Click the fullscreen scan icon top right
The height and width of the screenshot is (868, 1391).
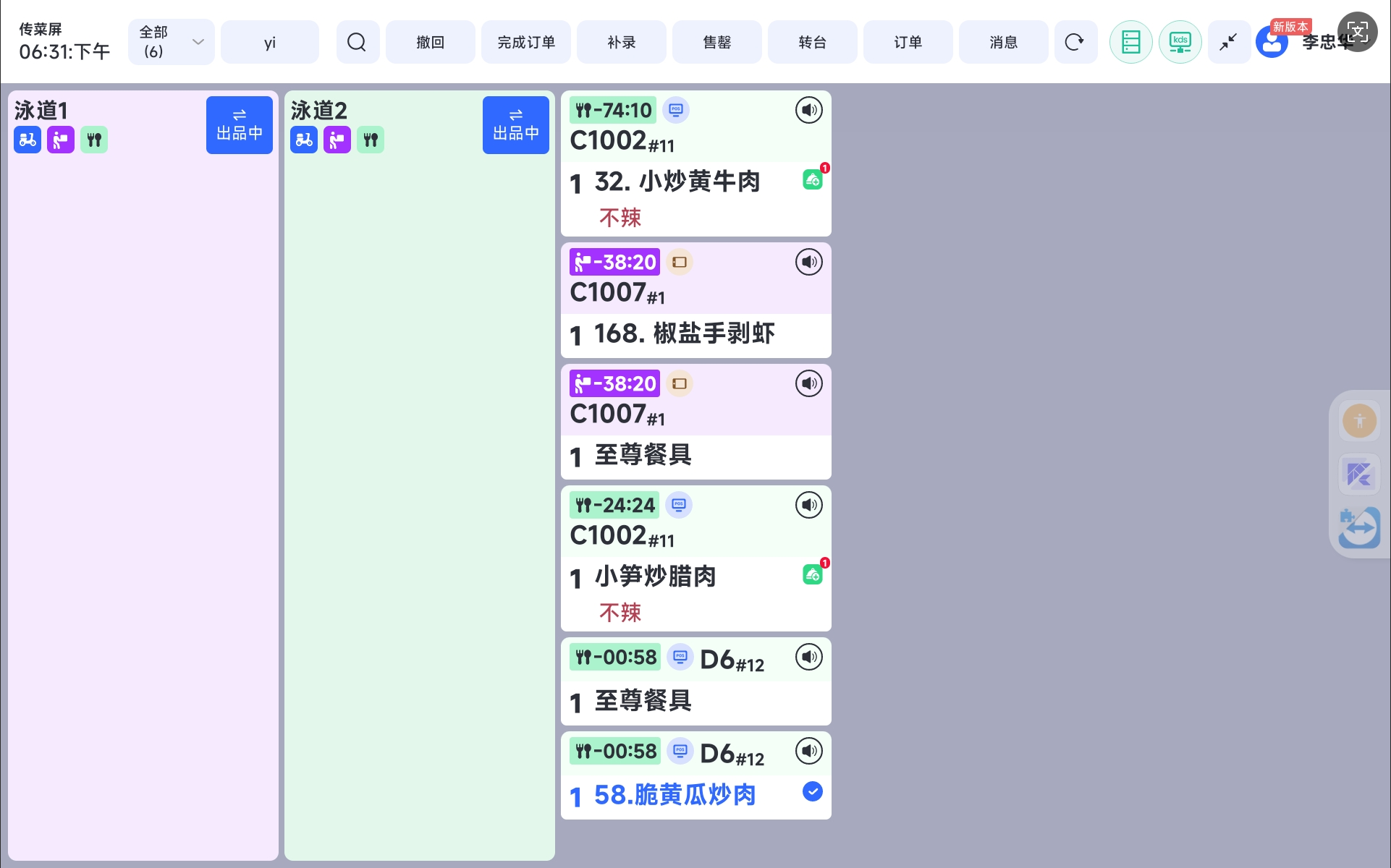[x=1357, y=32]
